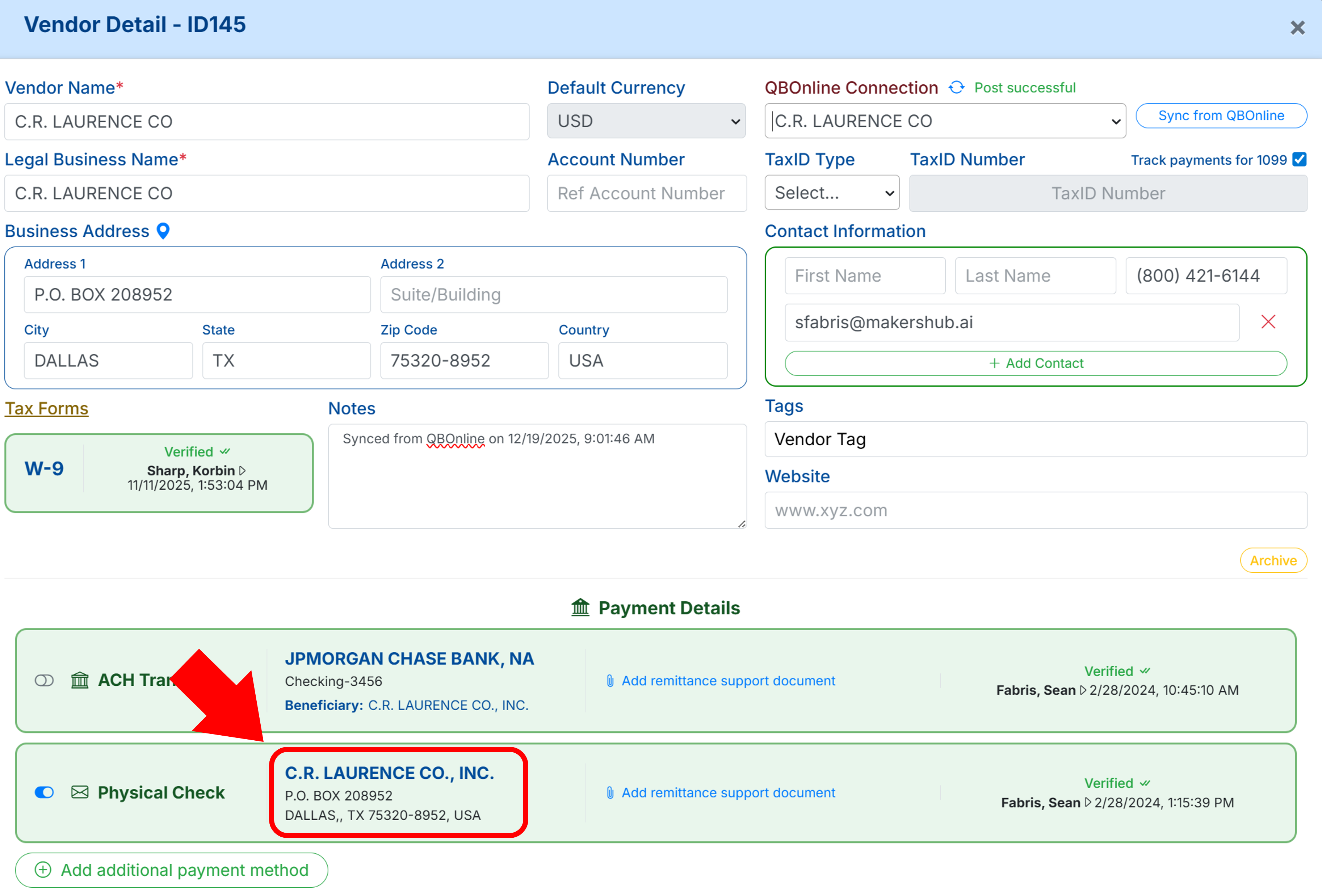The width and height of the screenshot is (1322, 896).
Task: Click the ACH Transfer method label
Action: (x=137, y=680)
